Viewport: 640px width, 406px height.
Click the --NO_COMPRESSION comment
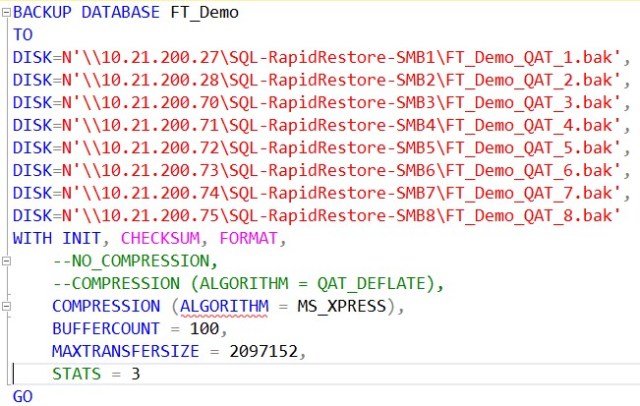pos(135,261)
